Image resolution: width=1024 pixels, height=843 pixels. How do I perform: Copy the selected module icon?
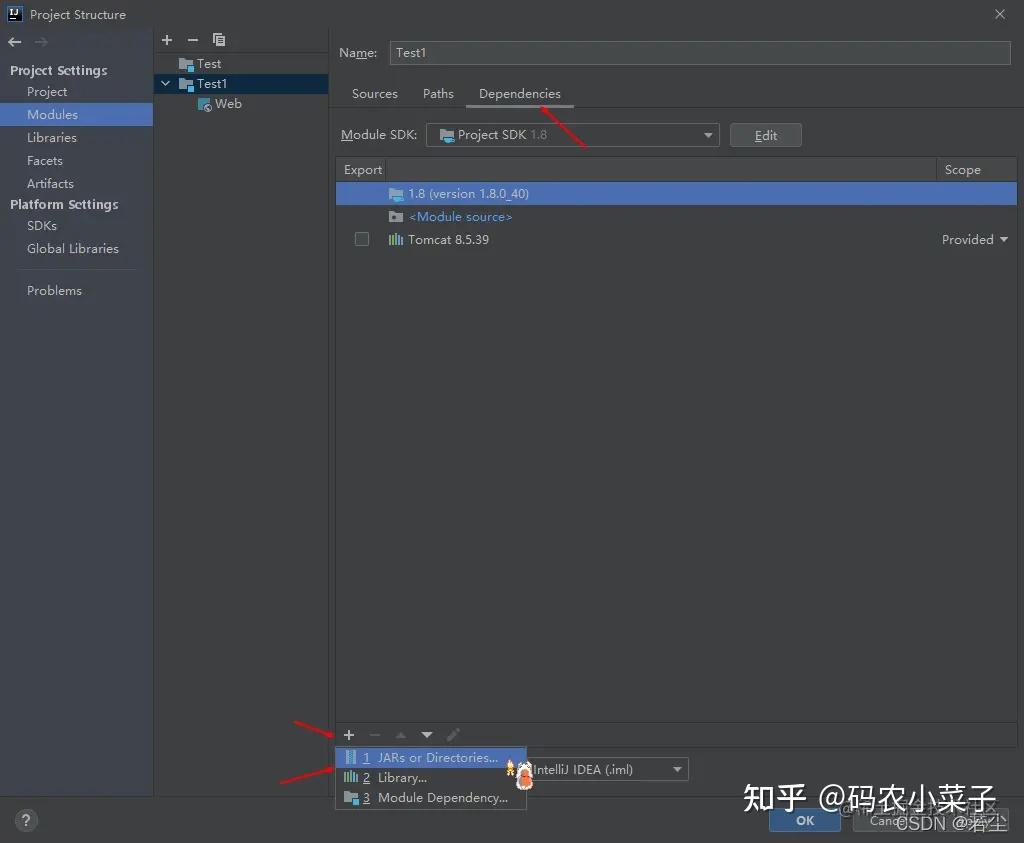pyautogui.click(x=219, y=40)
